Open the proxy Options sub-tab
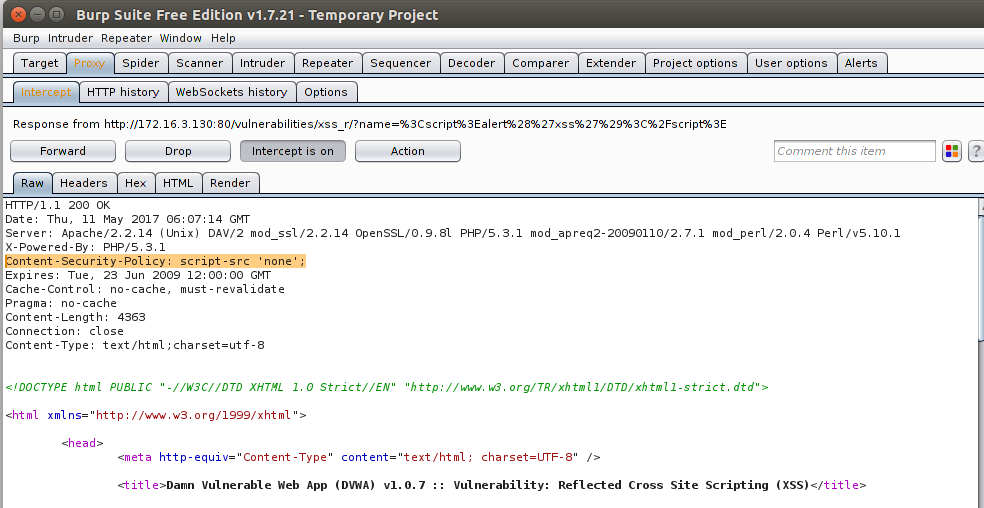Screen dimensions: 984x508 [x=326, y=92]
